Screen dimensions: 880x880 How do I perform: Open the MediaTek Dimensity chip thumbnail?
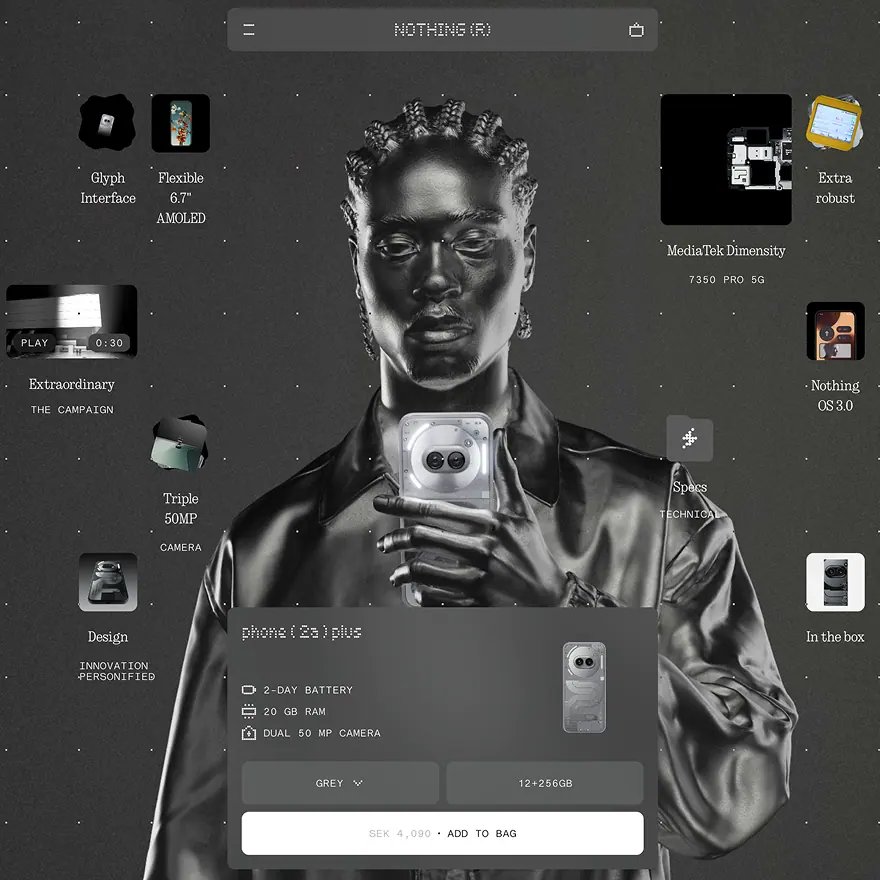click(726, 159)
